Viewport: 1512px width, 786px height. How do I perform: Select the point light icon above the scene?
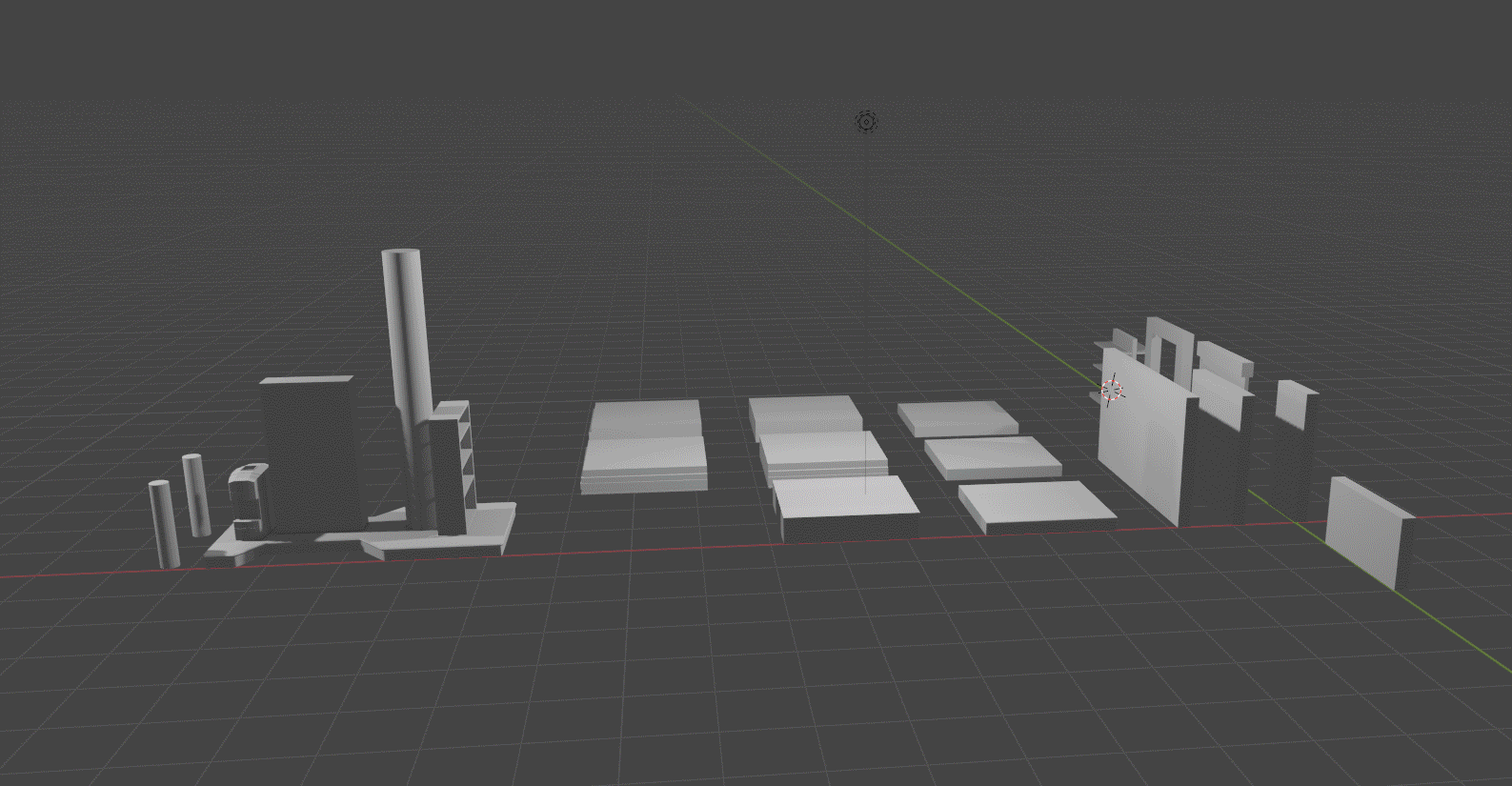coord(865,122)
